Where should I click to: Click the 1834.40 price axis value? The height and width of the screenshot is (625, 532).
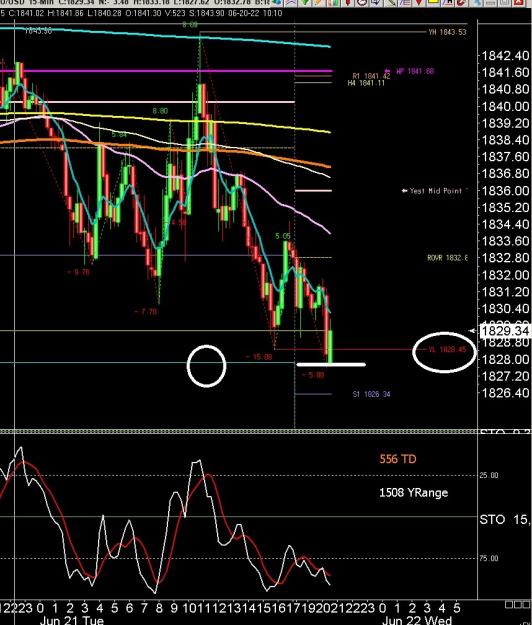click(x=505, y=224)
